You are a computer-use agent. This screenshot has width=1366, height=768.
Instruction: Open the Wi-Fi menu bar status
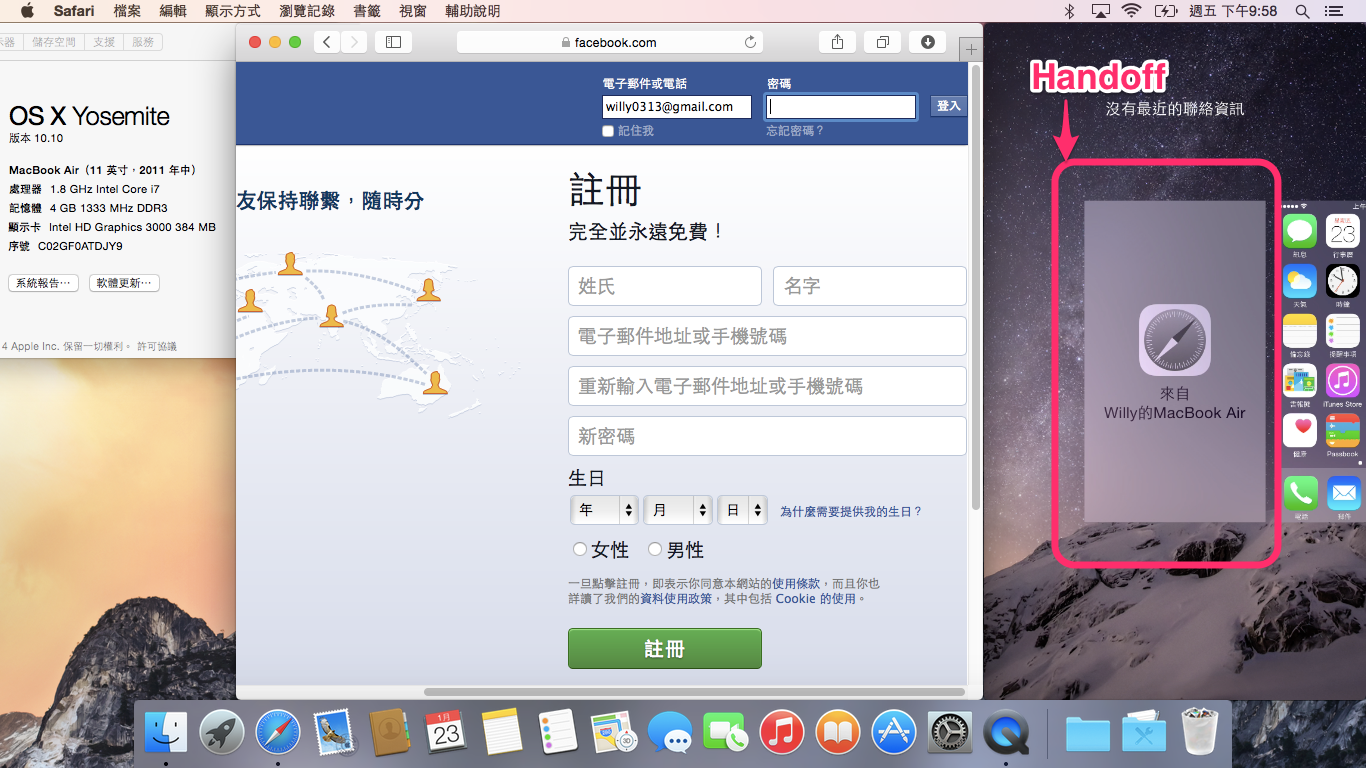click(x=1132, y=11)
